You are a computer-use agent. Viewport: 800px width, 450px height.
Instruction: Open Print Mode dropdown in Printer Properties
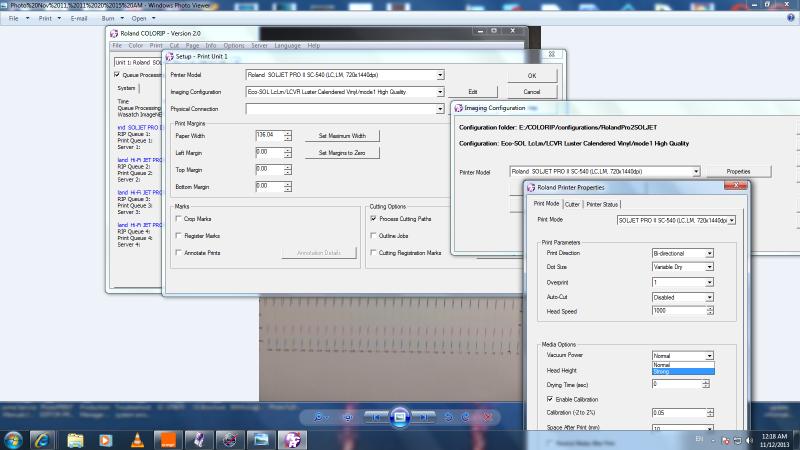point(732,220)
